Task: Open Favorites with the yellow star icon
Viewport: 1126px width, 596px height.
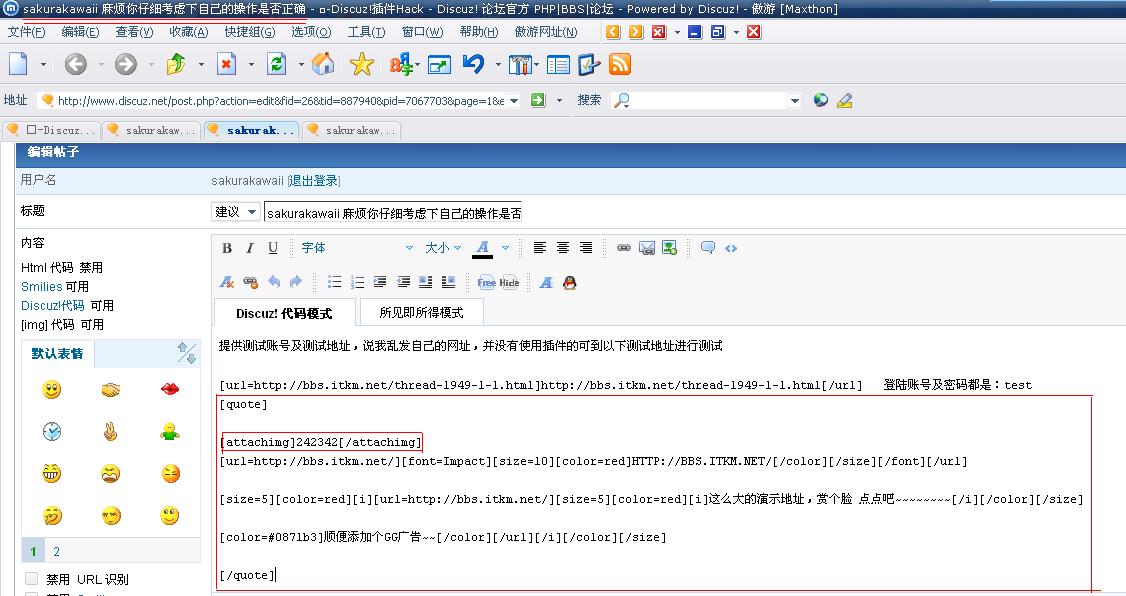Action: (362, 65)
